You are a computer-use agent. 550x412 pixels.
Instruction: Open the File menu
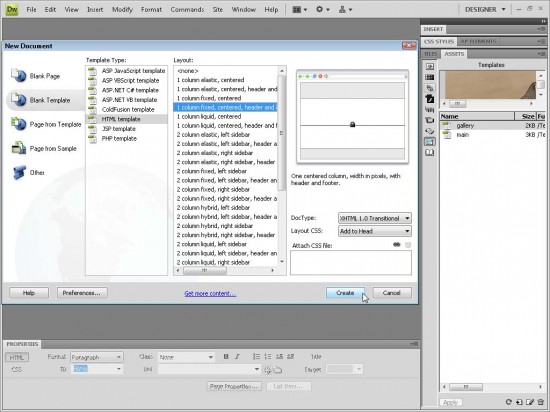(x=31, y=9)
